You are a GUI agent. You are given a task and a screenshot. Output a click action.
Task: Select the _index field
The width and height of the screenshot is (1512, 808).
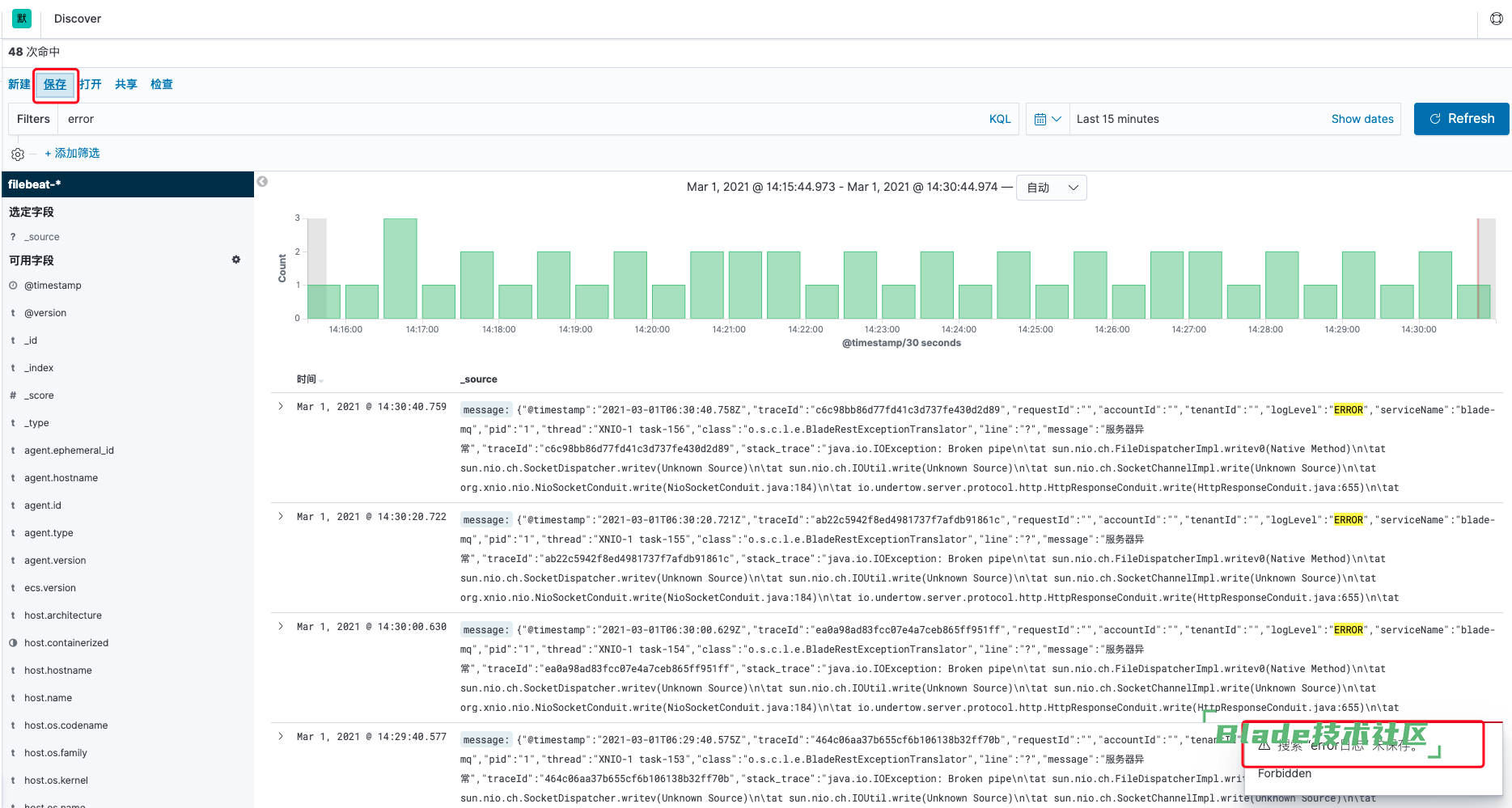tap(39, 368)
